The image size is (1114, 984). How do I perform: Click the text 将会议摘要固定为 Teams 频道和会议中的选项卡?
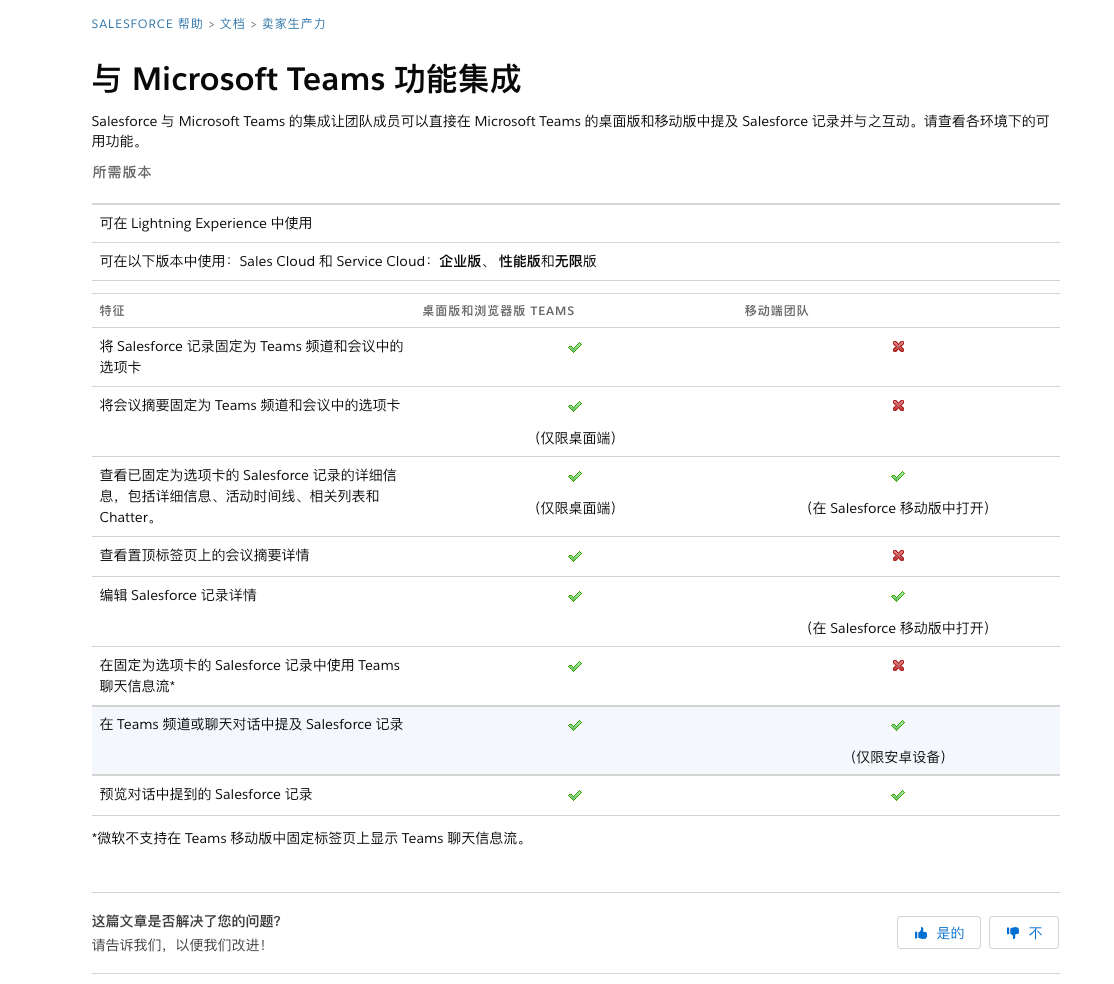click(x=249, y=405)
